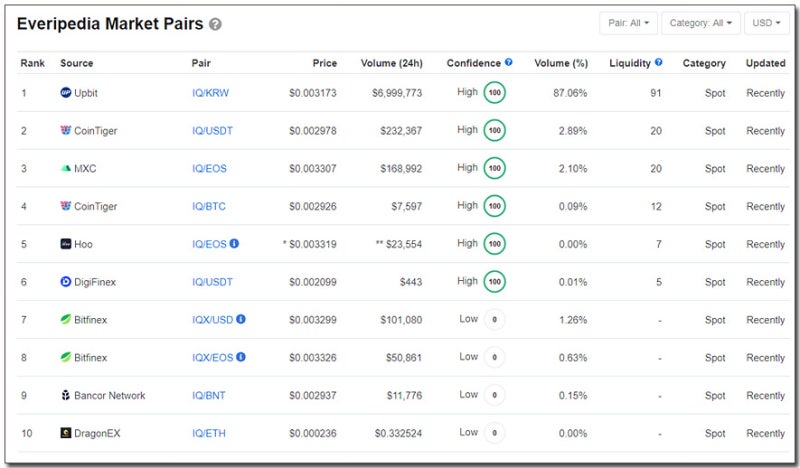Viewport: 800px width, 468px height.
Task: Click the Liquidity column info icon
Action: point(659,62)
